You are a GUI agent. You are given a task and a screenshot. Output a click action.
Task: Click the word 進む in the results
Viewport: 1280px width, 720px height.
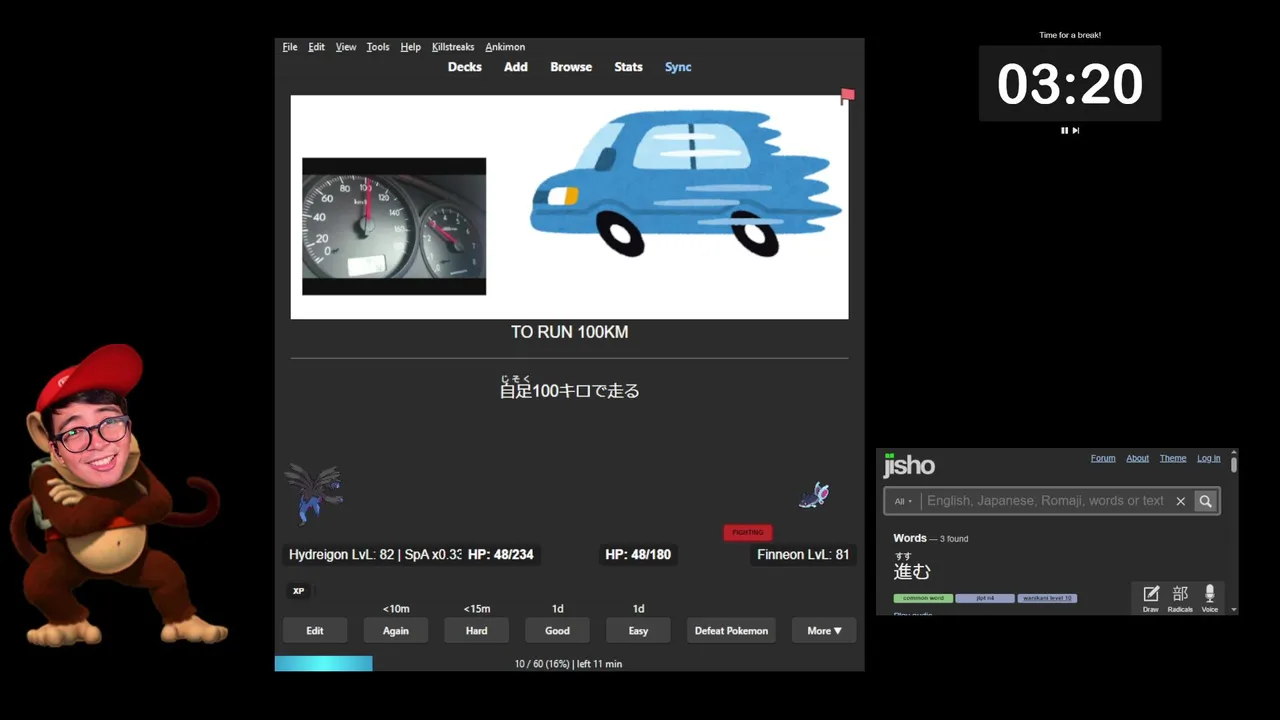point(912,571)
